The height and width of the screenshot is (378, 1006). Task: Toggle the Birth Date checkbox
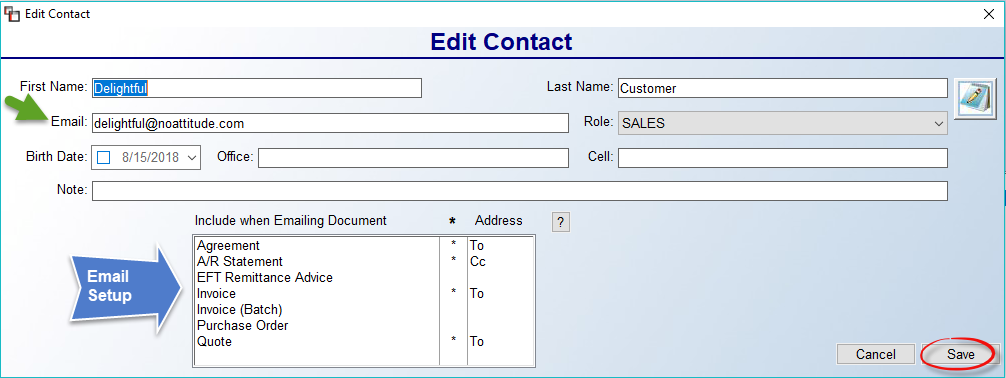(104, 157)
